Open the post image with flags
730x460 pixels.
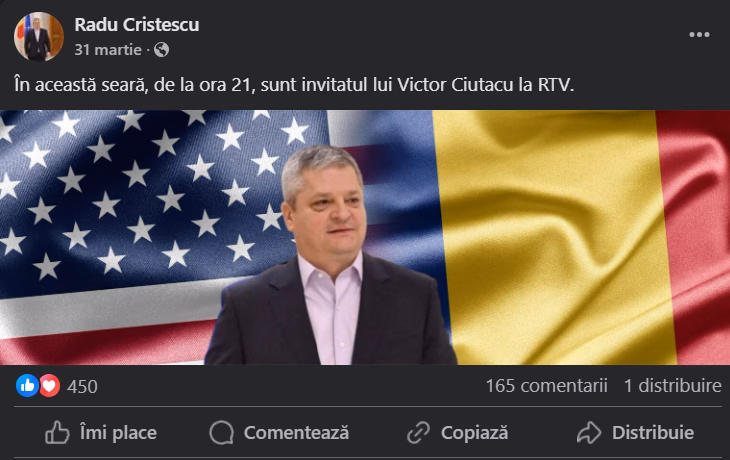(365, 237)
